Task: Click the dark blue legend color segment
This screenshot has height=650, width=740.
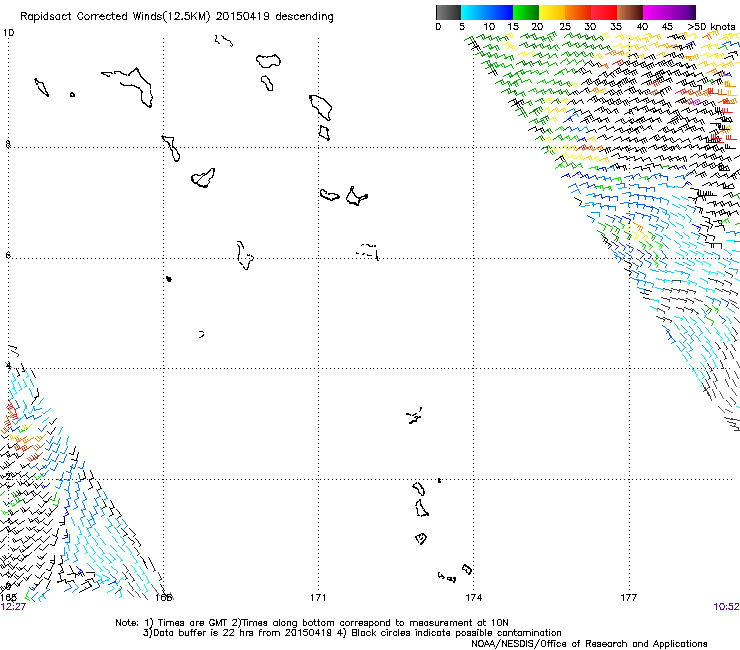Action: pos(500,12)
